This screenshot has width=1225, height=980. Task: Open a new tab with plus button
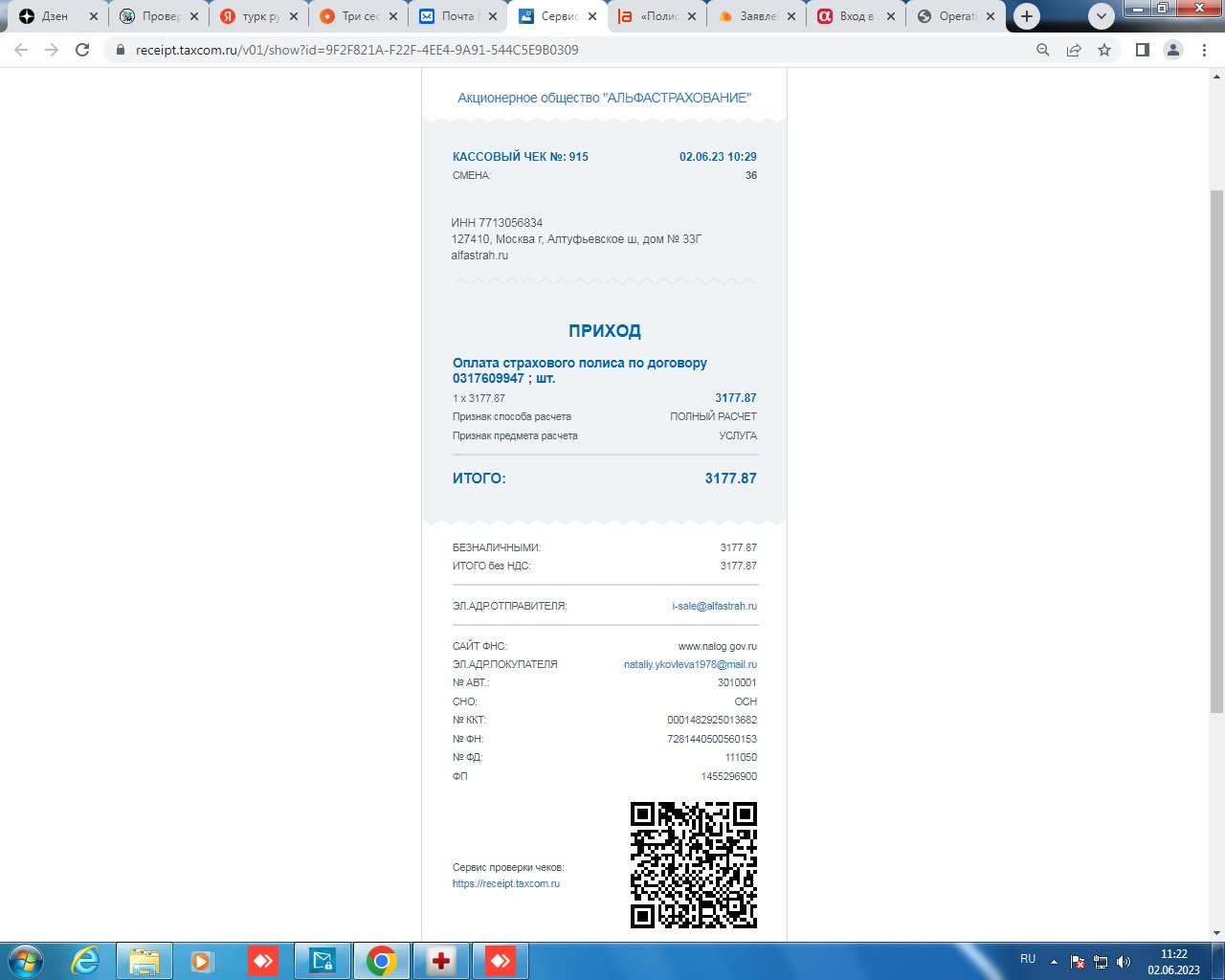[x=1027, y=16]
